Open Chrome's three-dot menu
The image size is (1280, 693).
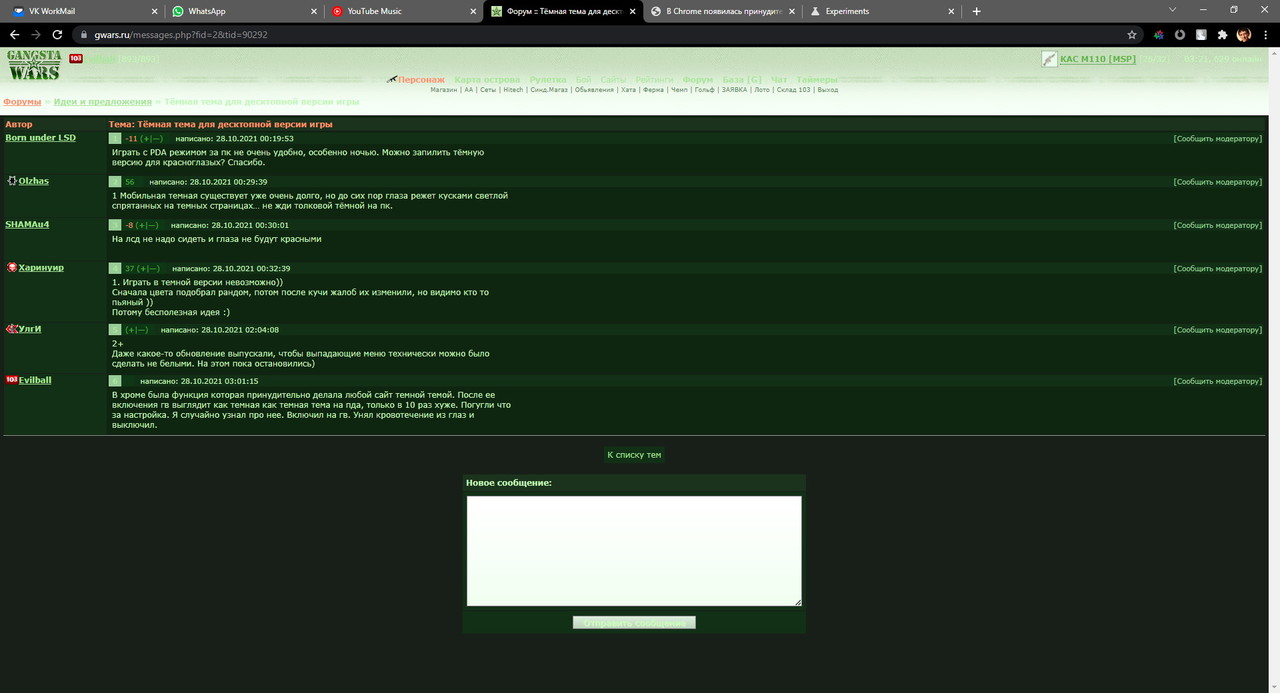click(1264, 34)
